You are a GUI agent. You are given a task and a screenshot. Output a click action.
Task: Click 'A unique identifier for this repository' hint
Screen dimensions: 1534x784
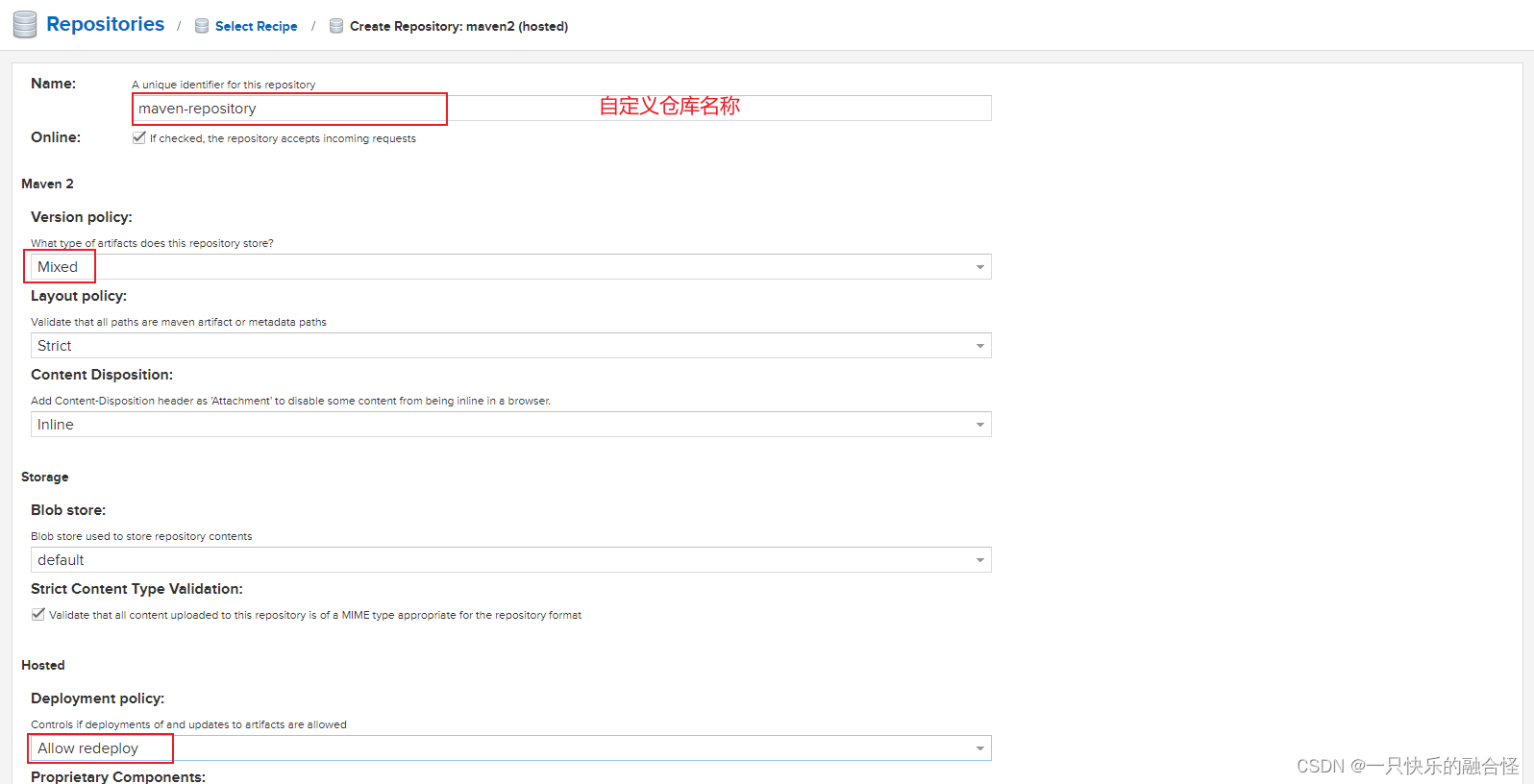[x=224, y=85]
